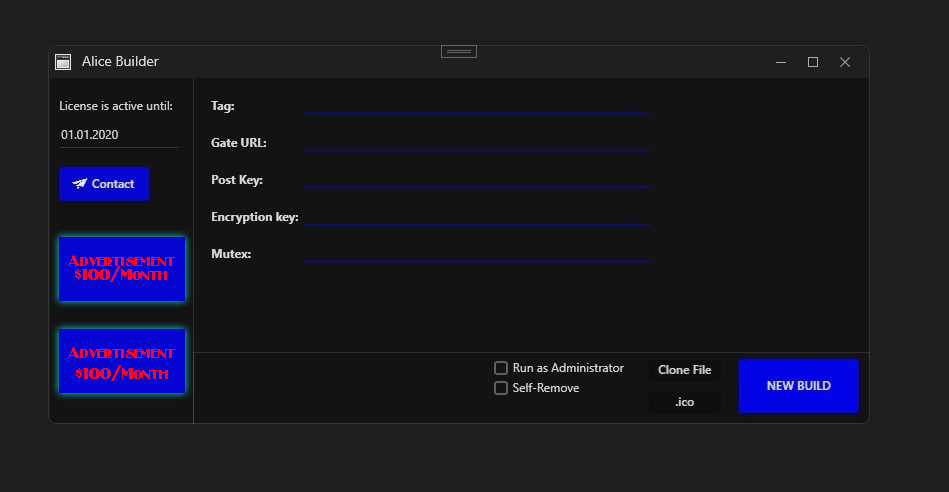The width and height of the screenshot is (949, 492).
Task: Choose an icon with the .ico button
Action: coord(685,402)
